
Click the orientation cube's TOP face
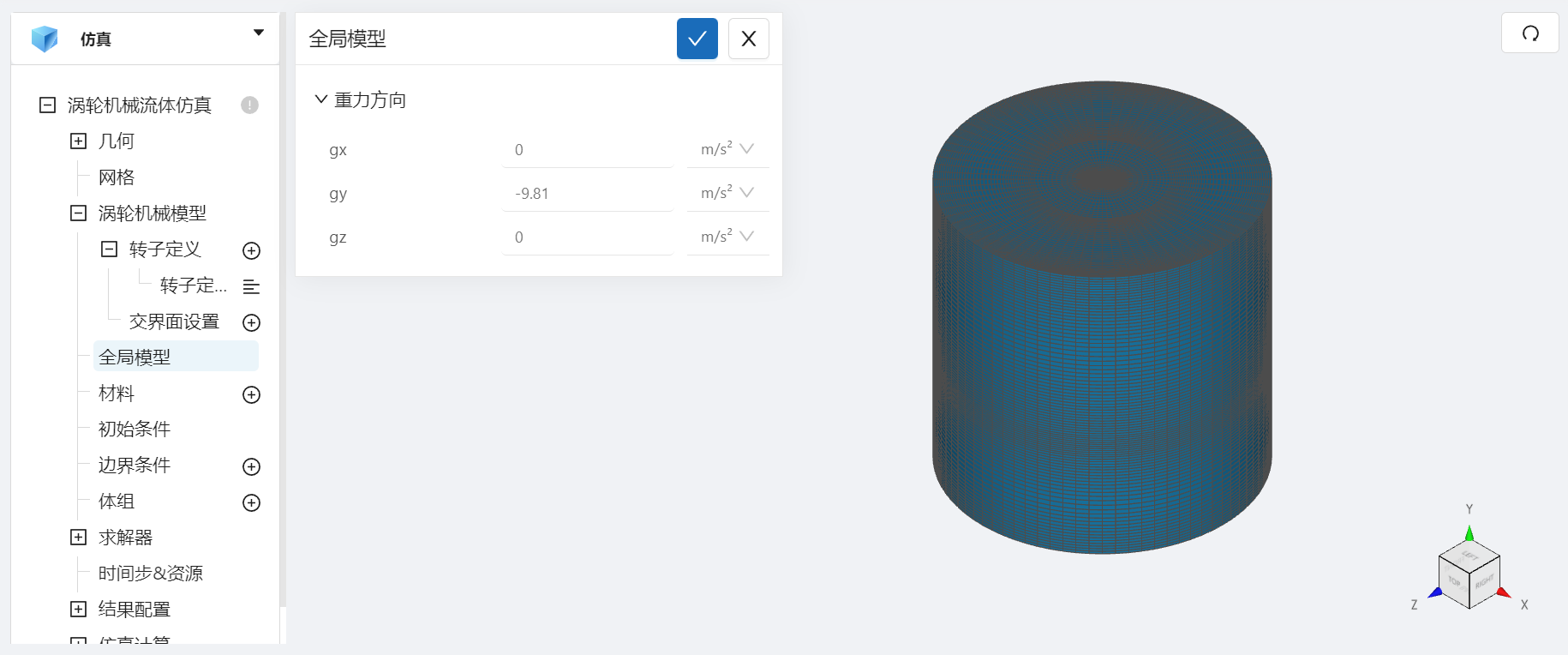pos(1454,580)
